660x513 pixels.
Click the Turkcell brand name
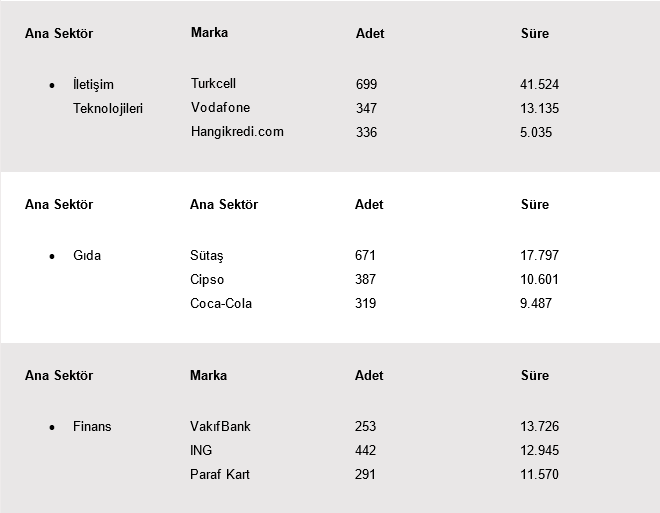point(213,84)
